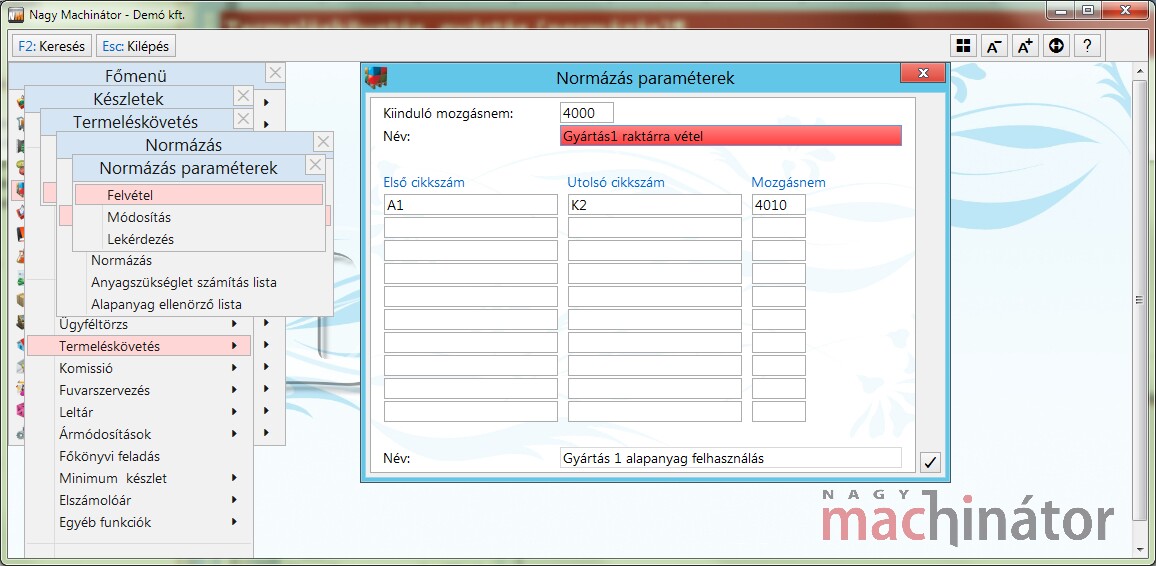Click the Első cikkszám column header
This screenshot has height=566, width=1156.
click(424, 183)
